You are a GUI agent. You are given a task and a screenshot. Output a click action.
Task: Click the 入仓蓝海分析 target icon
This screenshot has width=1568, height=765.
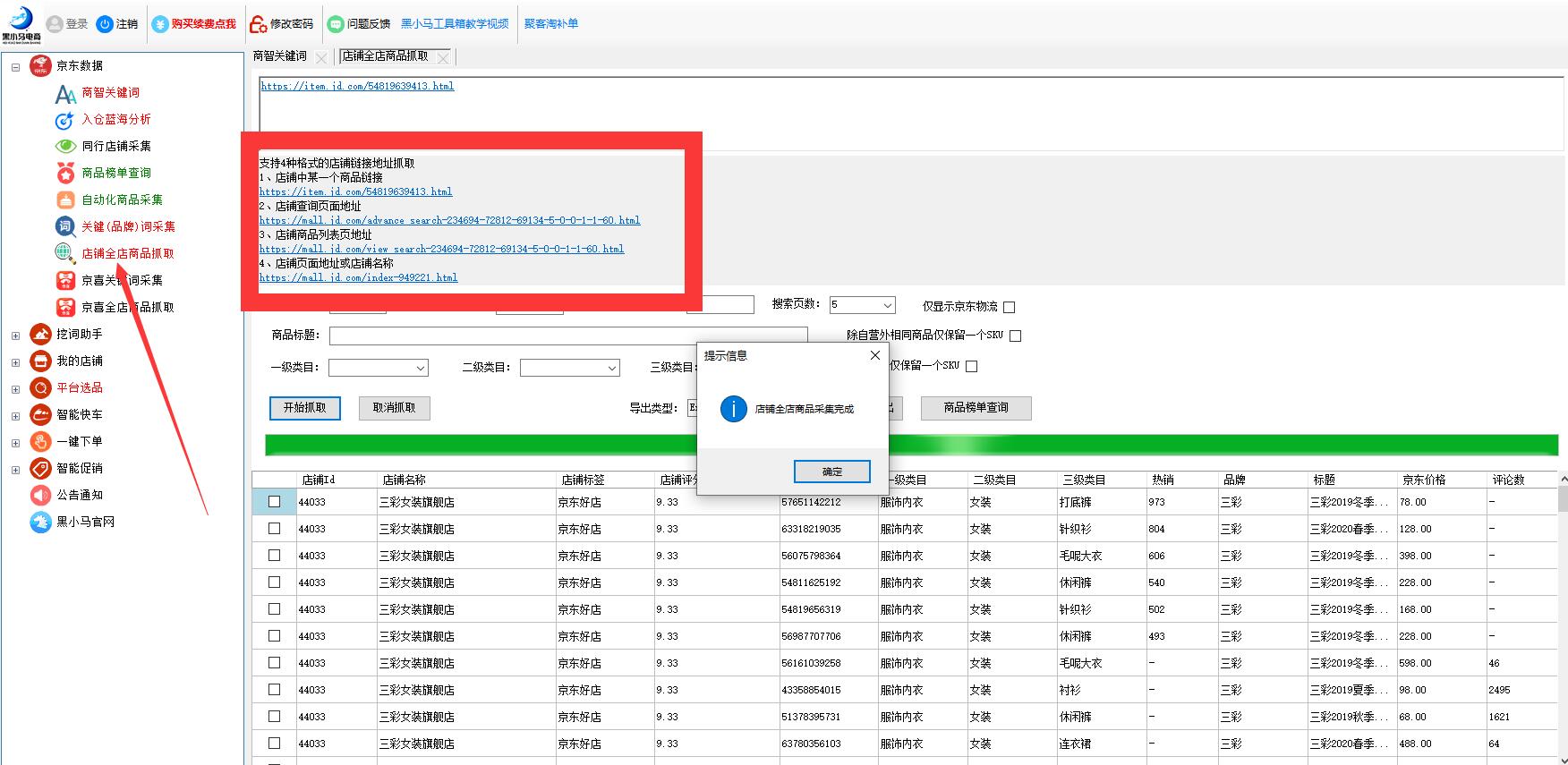point(64,120)
